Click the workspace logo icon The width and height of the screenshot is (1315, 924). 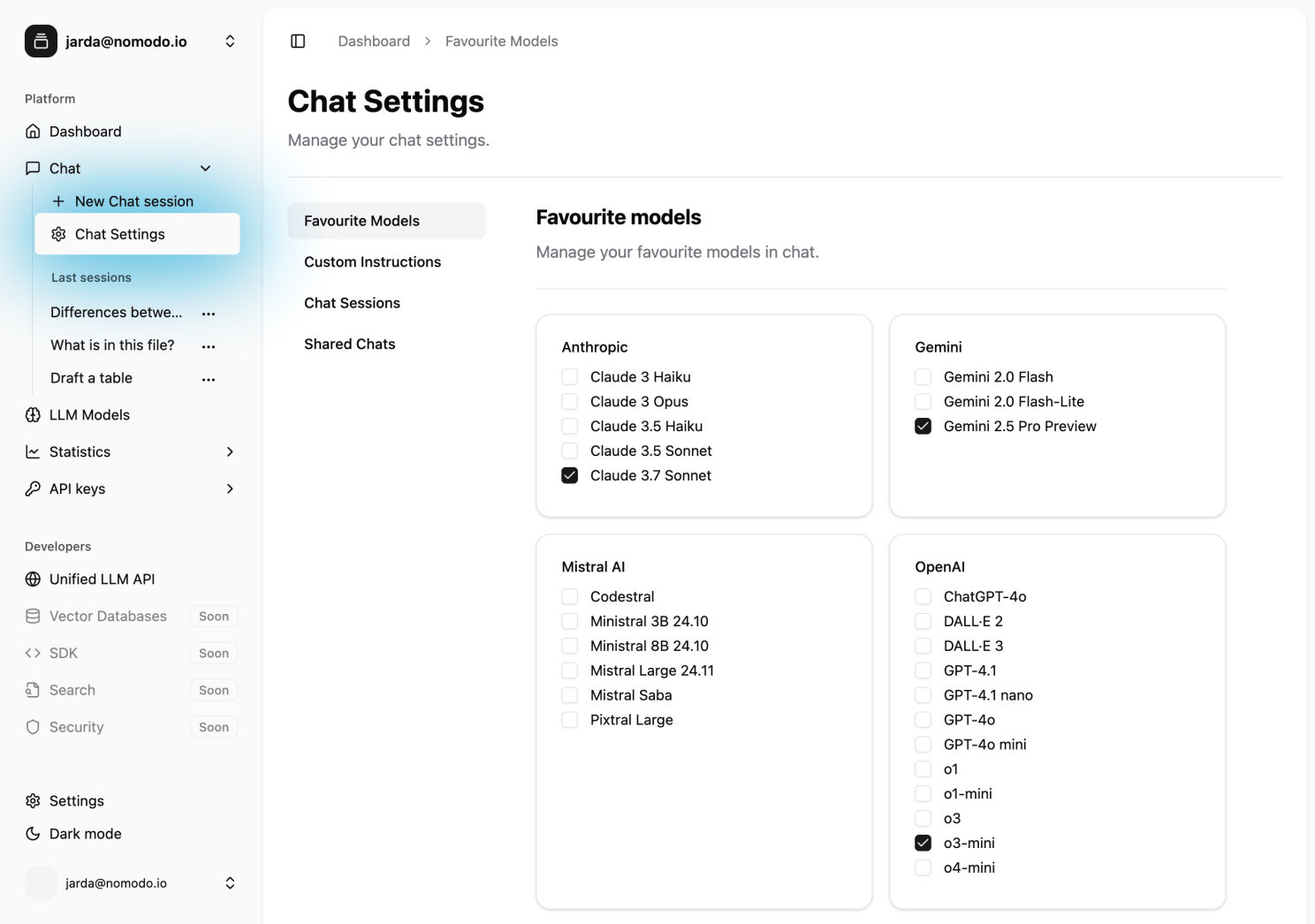tap(41, 42)
